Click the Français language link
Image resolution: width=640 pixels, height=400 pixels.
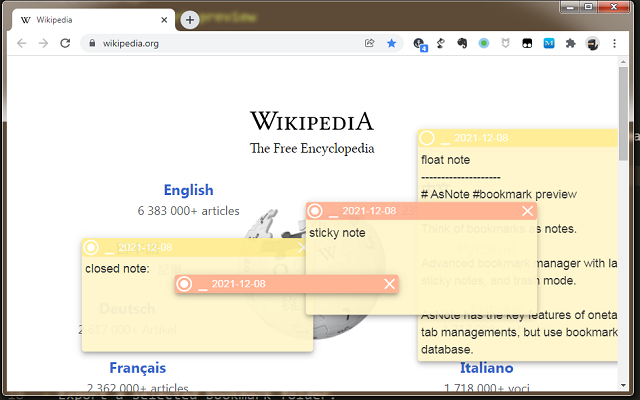[x=138, y=368]
